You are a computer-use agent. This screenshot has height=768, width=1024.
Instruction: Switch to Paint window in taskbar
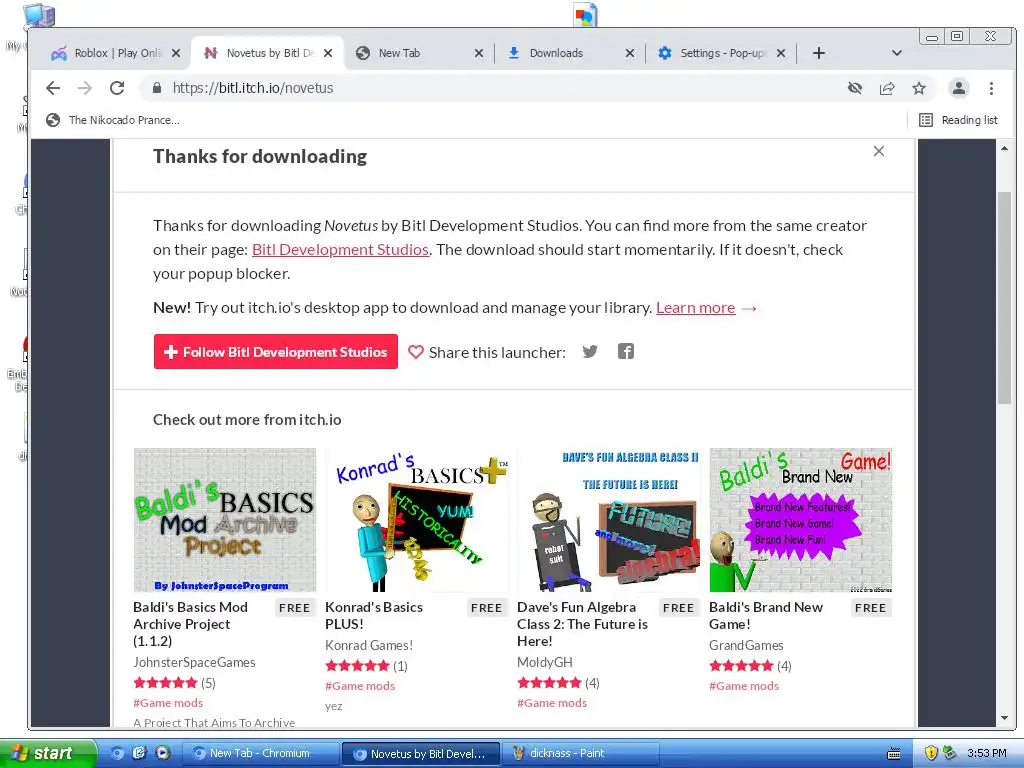coord(581,753)
